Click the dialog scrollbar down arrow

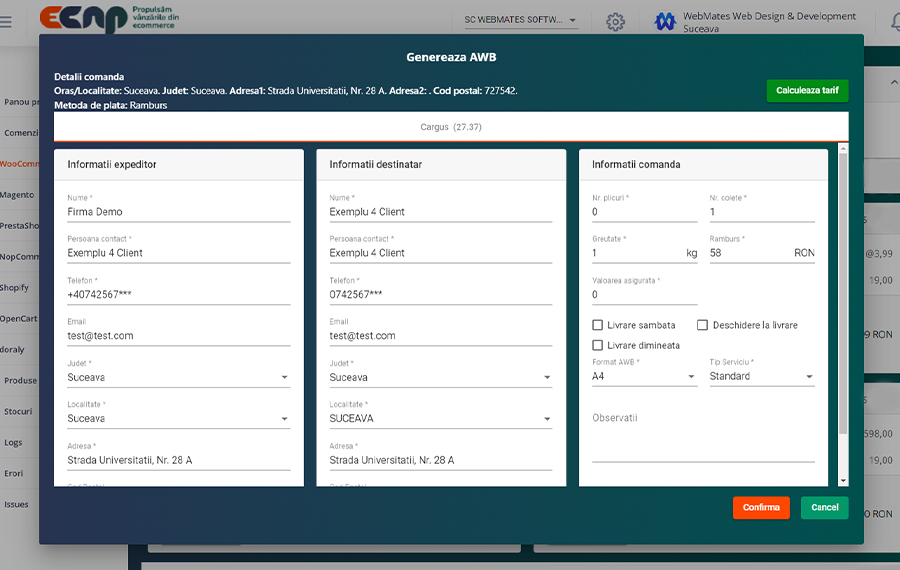click(843, 481)
